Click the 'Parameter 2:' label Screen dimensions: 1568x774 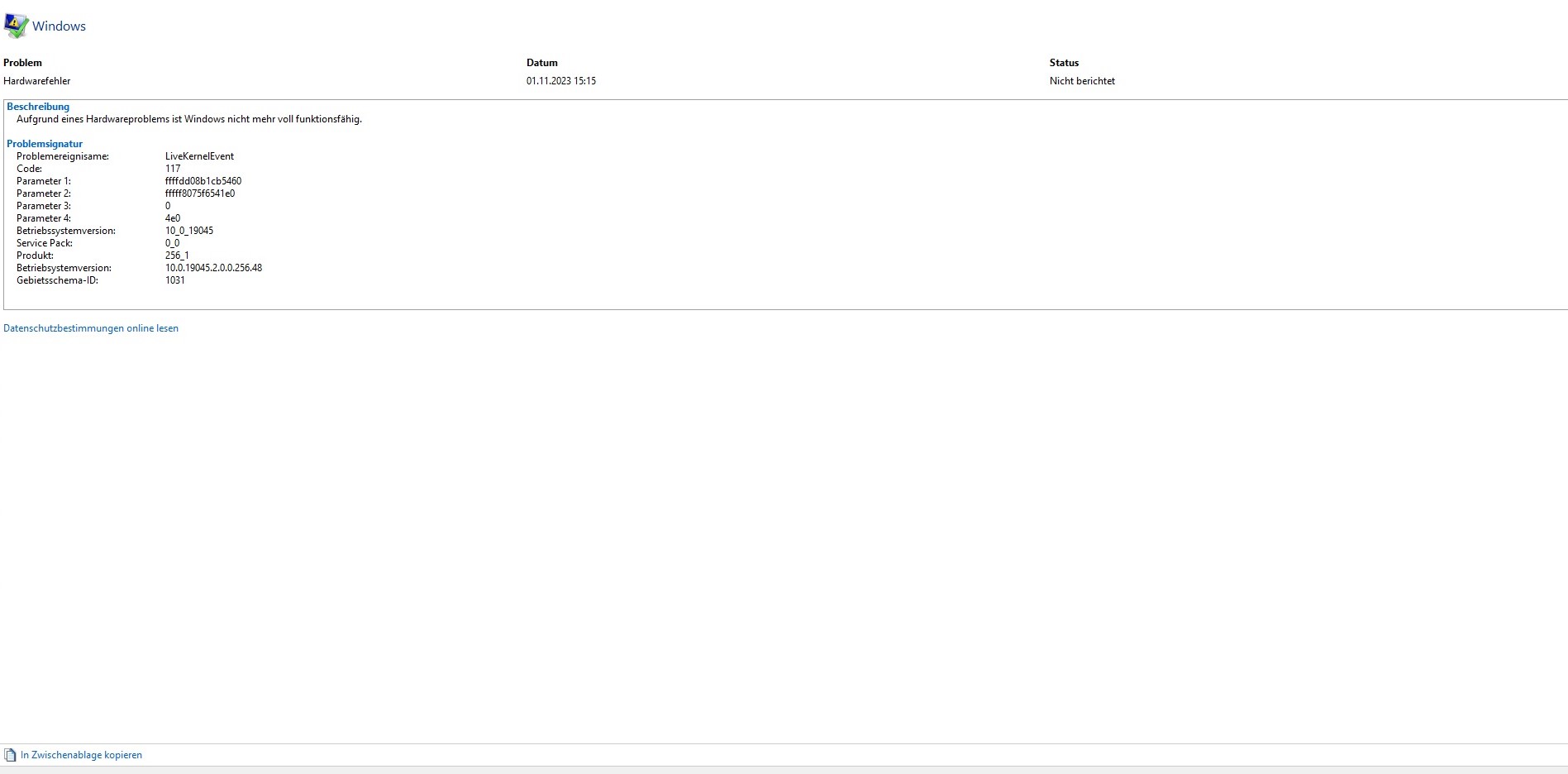point(44,193)
